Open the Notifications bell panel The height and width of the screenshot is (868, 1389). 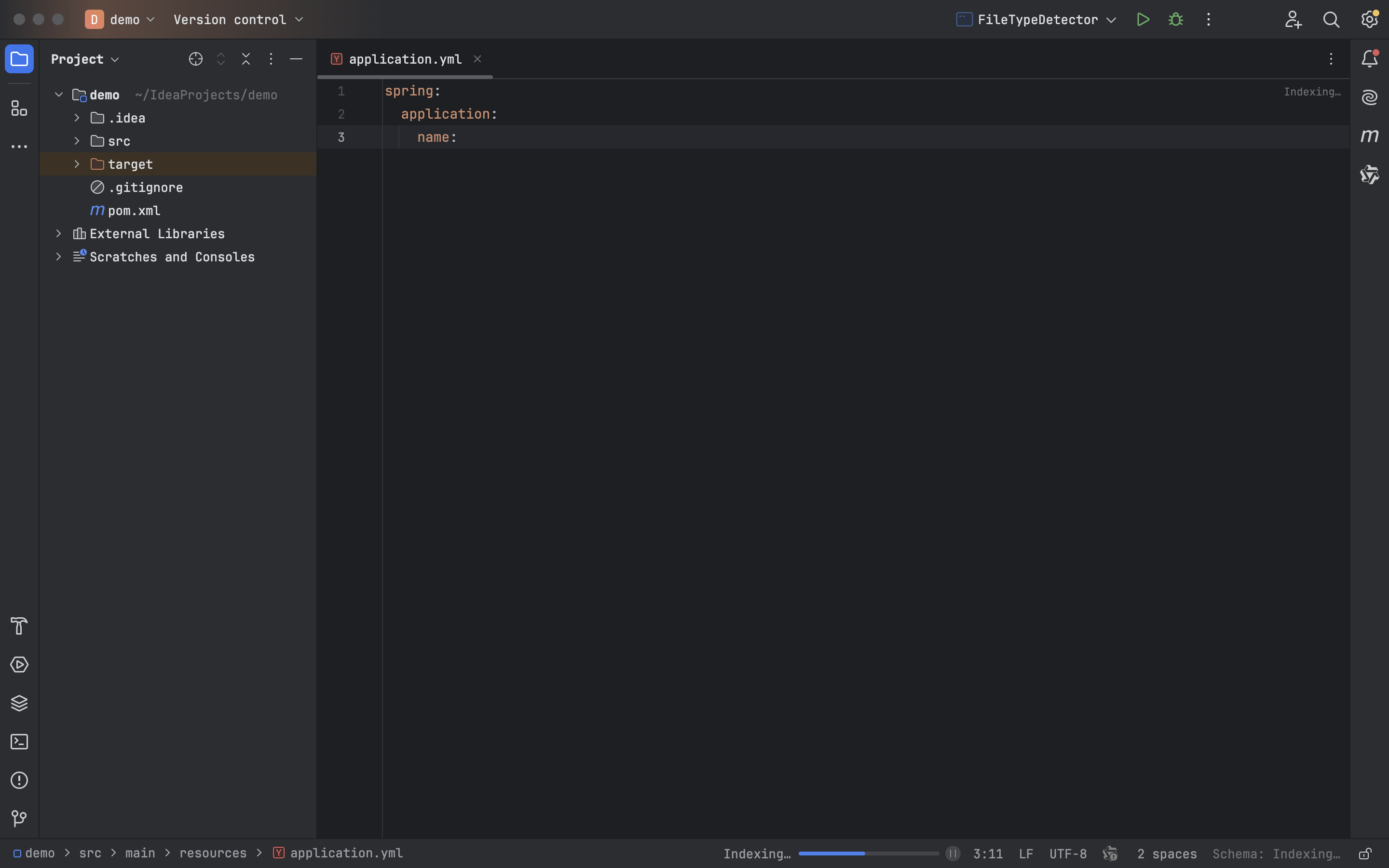point(1370,59)
